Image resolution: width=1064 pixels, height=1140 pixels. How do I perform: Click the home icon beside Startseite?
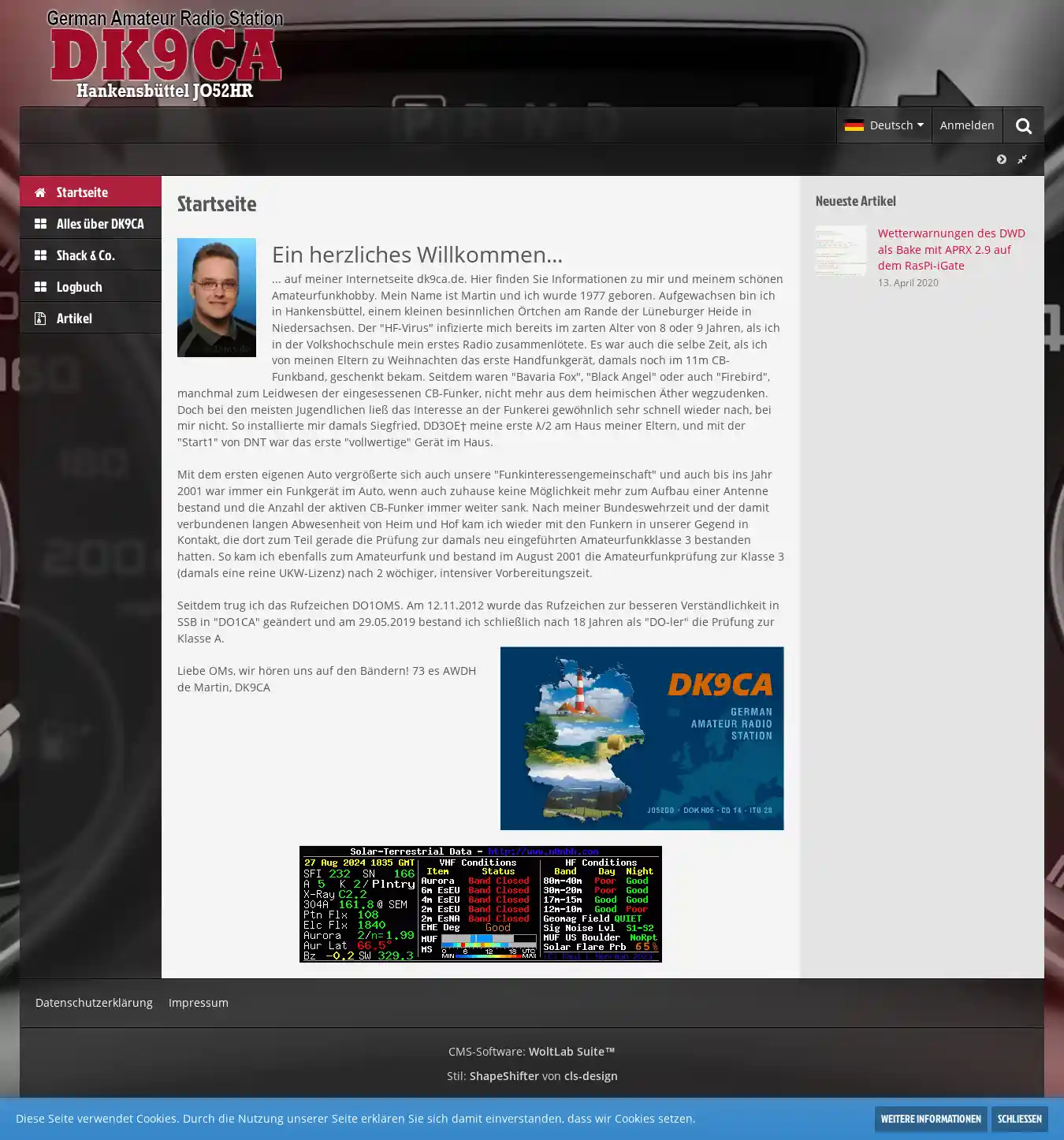(40, 192)
